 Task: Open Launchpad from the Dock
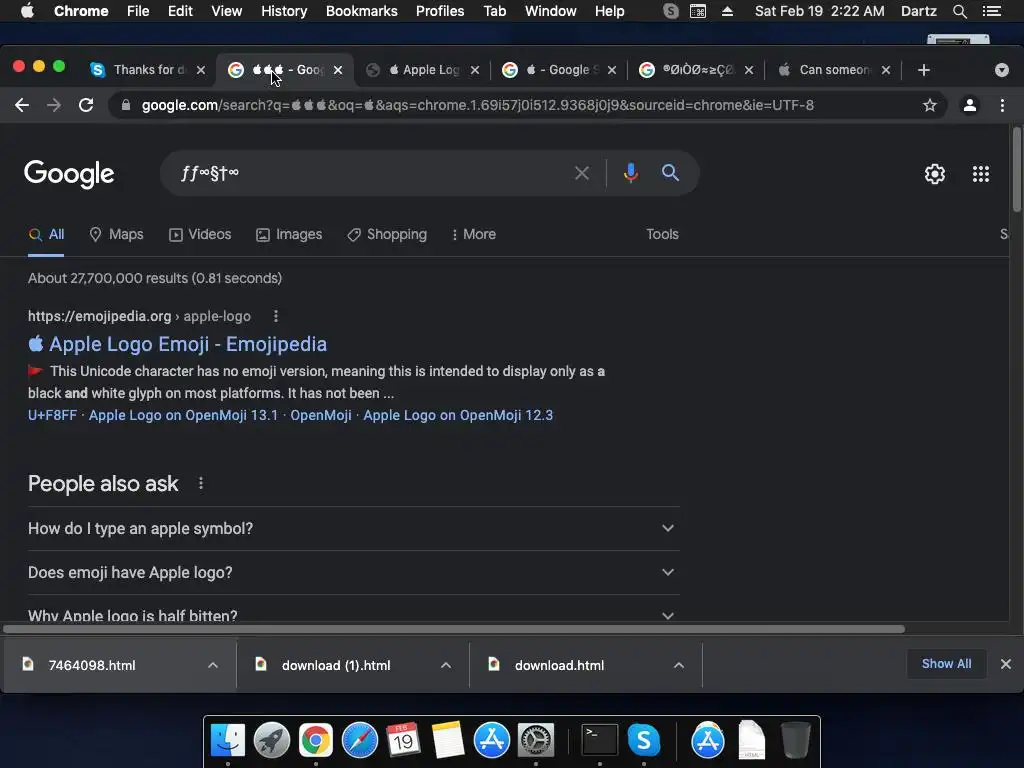(x=271, y=740)
